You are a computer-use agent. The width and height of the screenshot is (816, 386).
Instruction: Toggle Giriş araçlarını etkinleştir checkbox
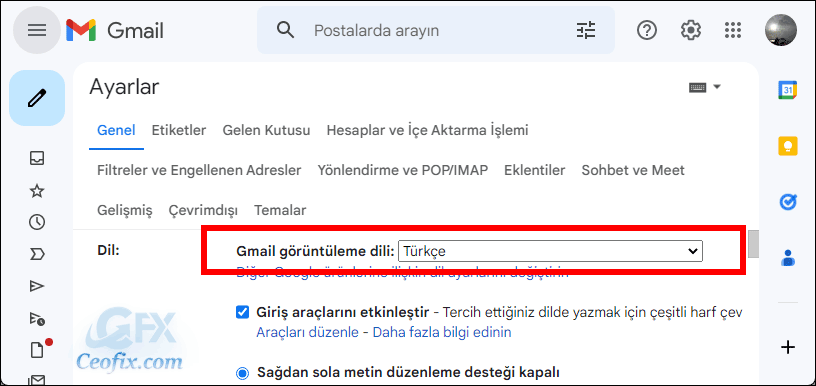point(242,312)
